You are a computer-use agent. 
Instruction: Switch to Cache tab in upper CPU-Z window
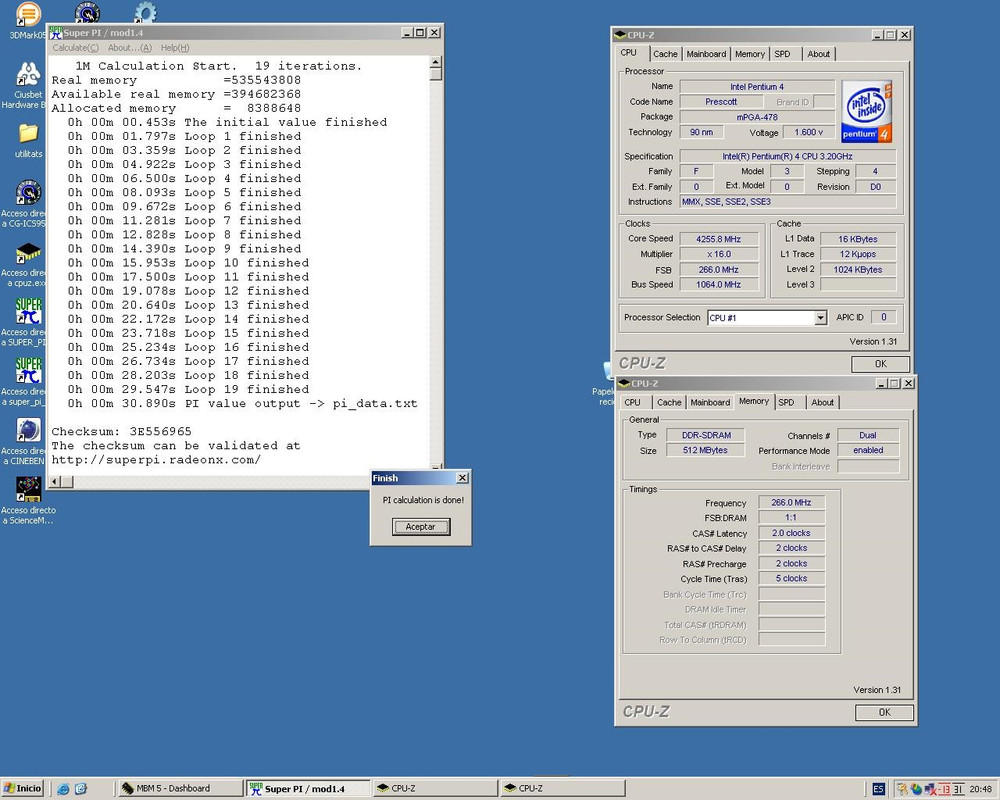point(665,54)
